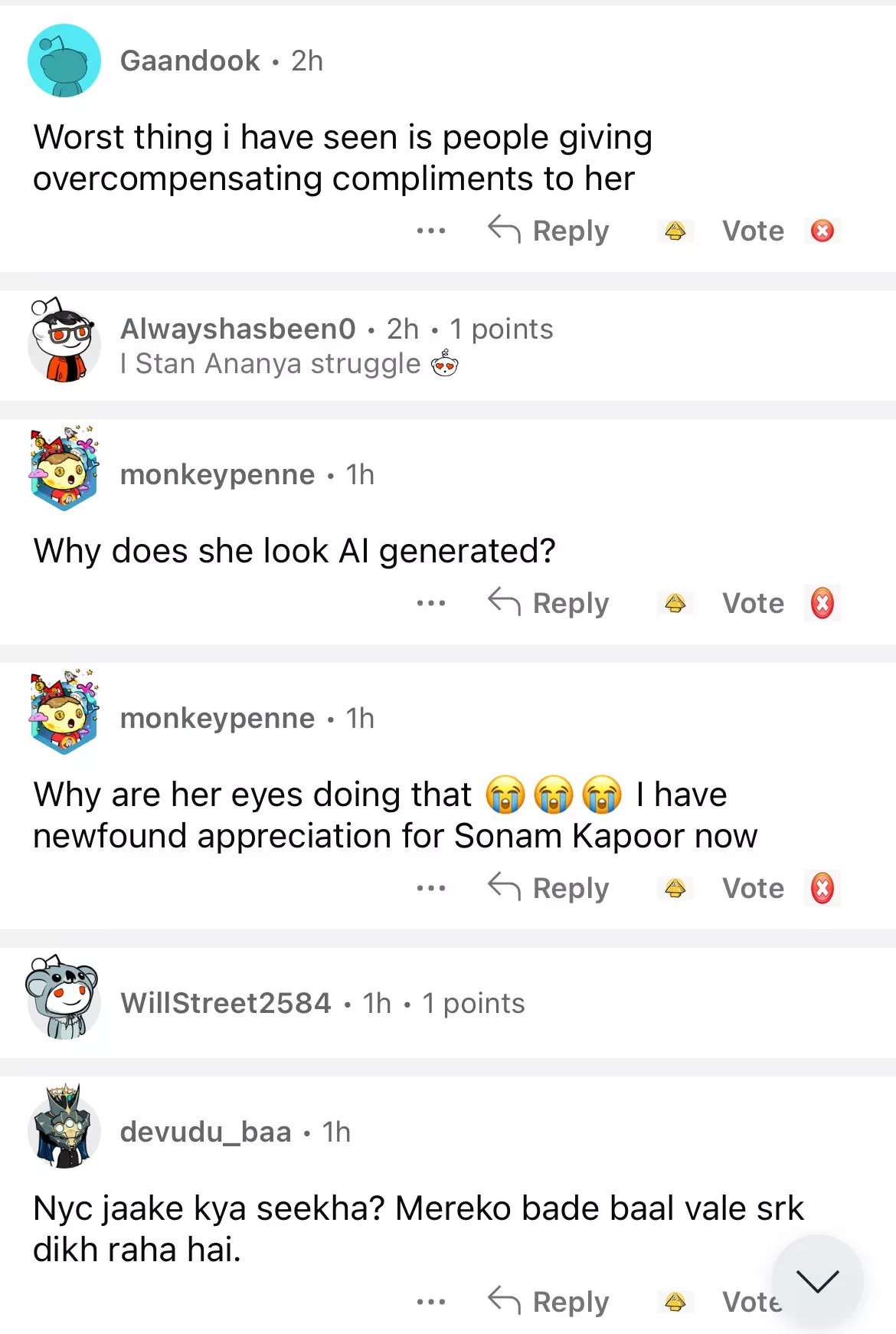Viewport: 896px width, 1334px height.
Task: Upvote the Sonam Kapoor comment
Action: [675, 888]
